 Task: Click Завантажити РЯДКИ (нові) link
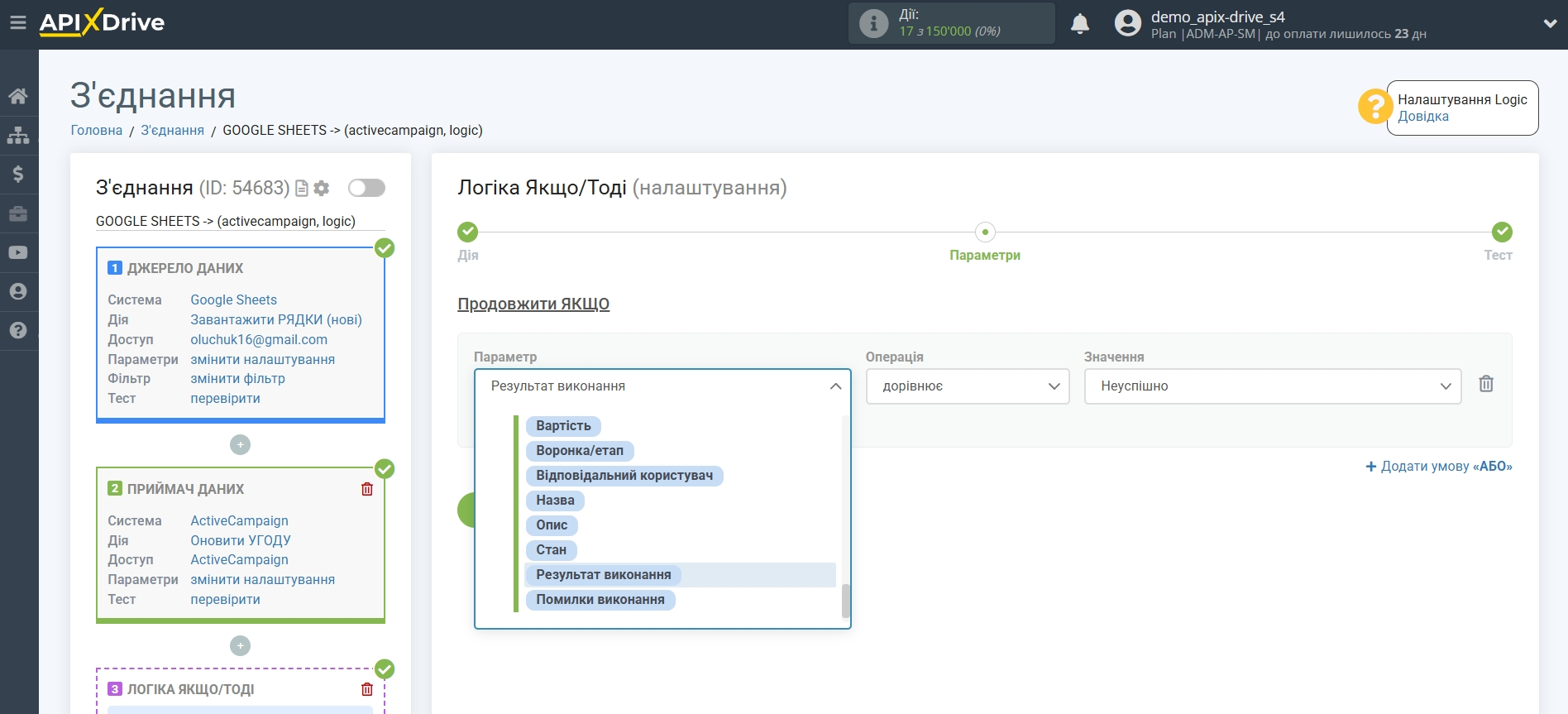tap(276, 319)
